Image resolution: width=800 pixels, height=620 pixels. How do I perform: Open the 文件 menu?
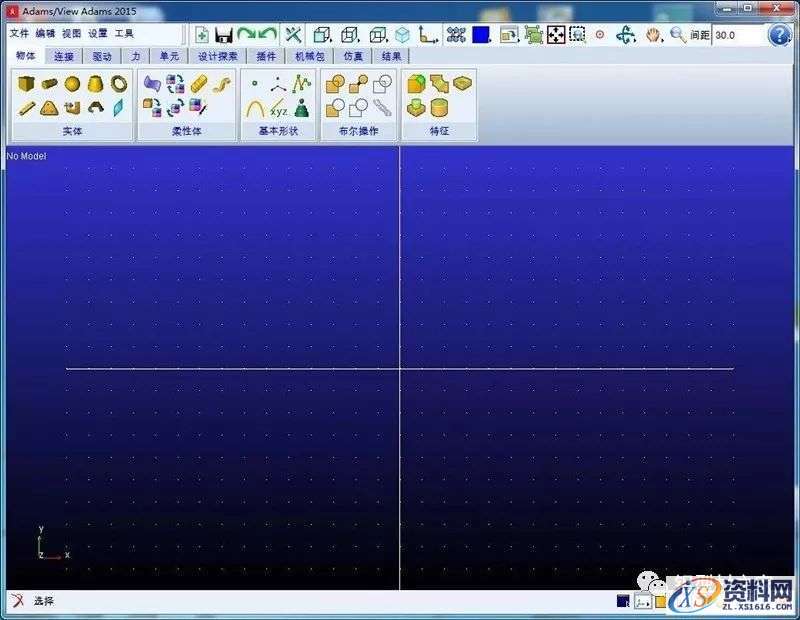[20, 33]
